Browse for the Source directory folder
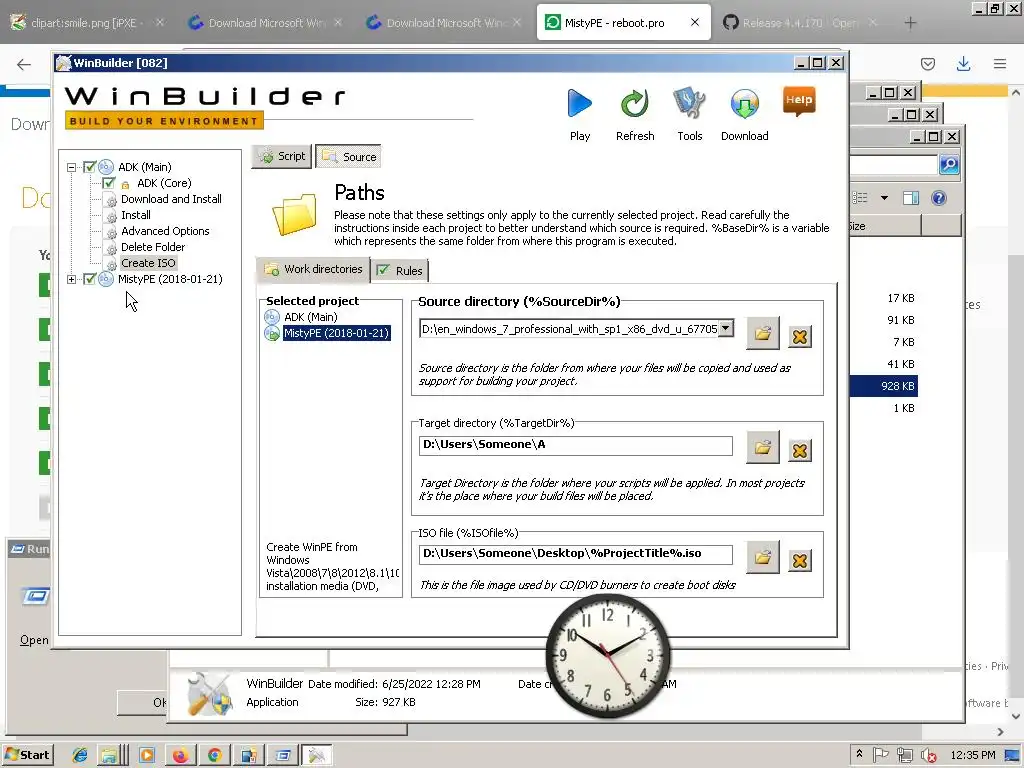The width and height of the screenshot is (1024, 768). coord(762,334)
